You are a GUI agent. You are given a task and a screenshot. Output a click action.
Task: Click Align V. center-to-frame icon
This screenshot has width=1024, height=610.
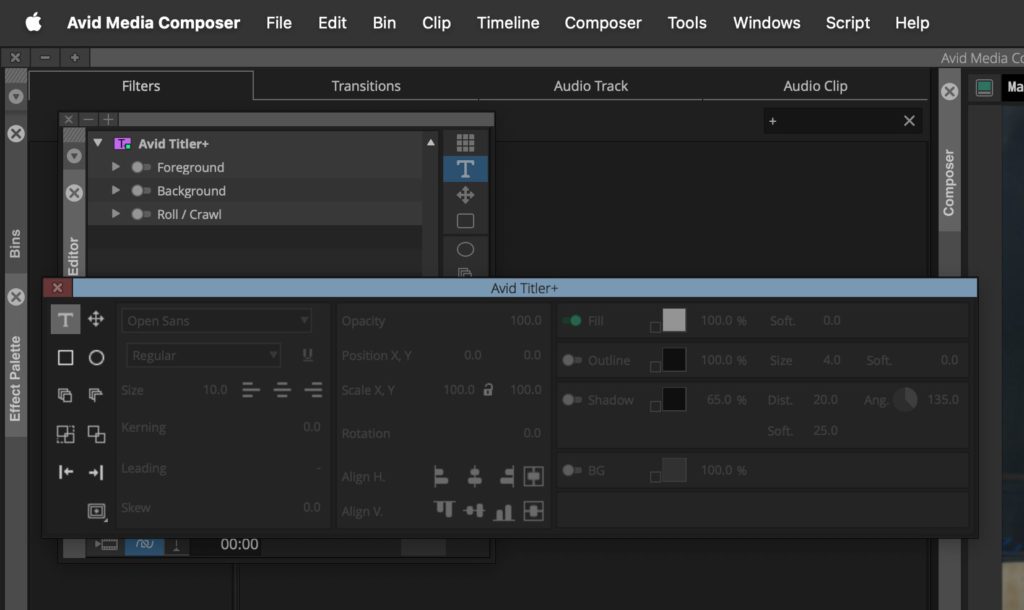click(534, 511)
